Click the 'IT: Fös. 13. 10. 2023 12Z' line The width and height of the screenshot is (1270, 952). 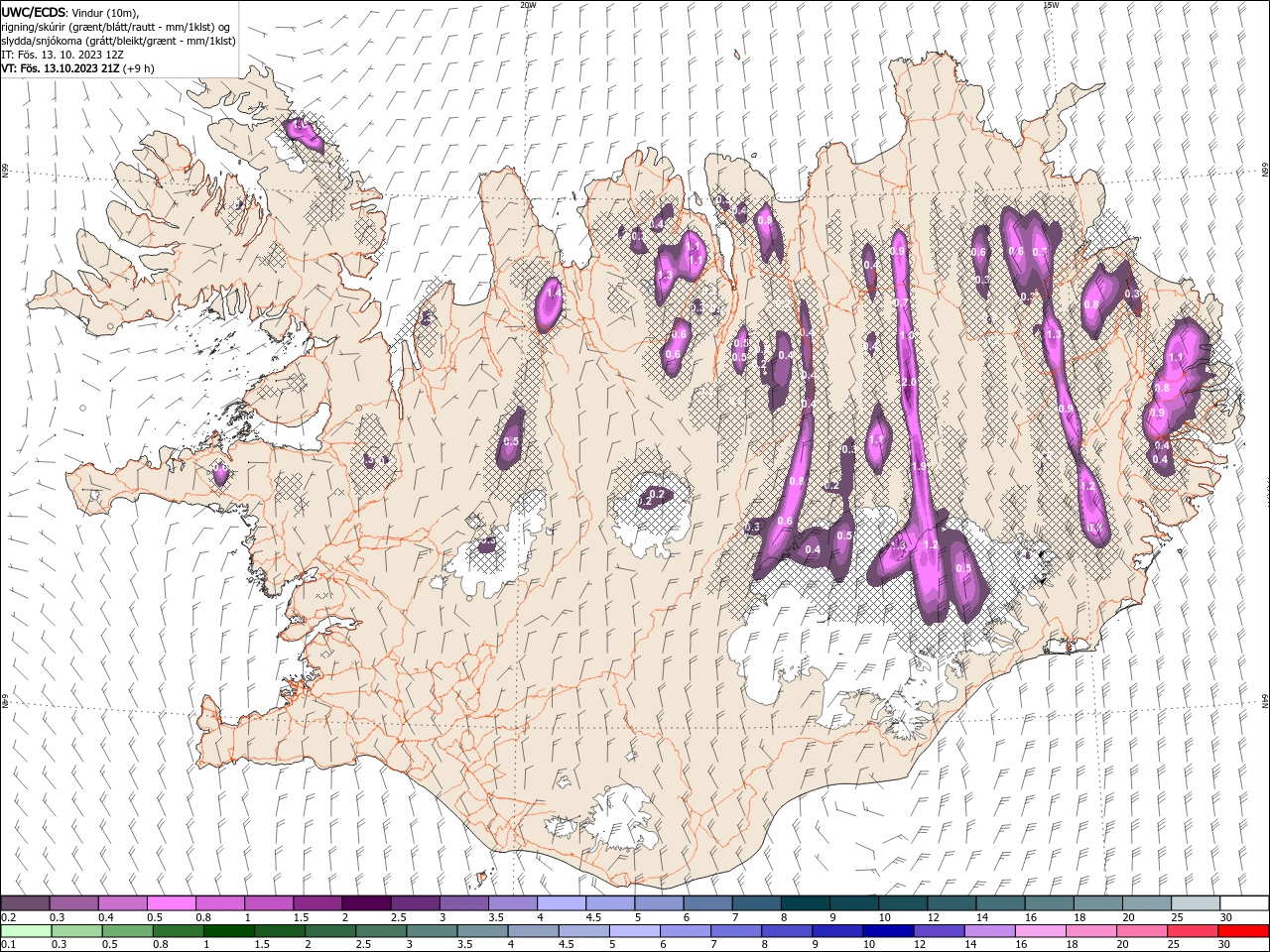click(62, 55)
